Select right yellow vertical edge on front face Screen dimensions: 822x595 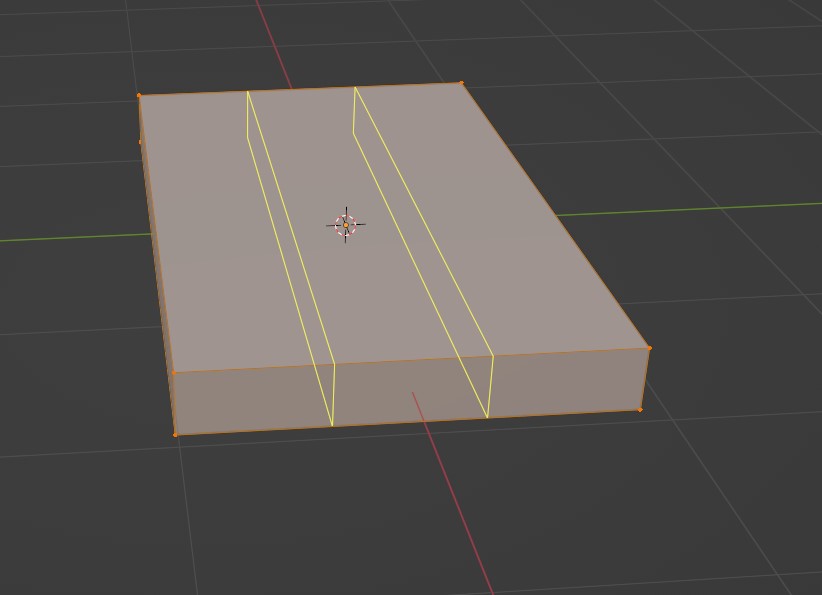pyautogui.click(x=490, y=386)
